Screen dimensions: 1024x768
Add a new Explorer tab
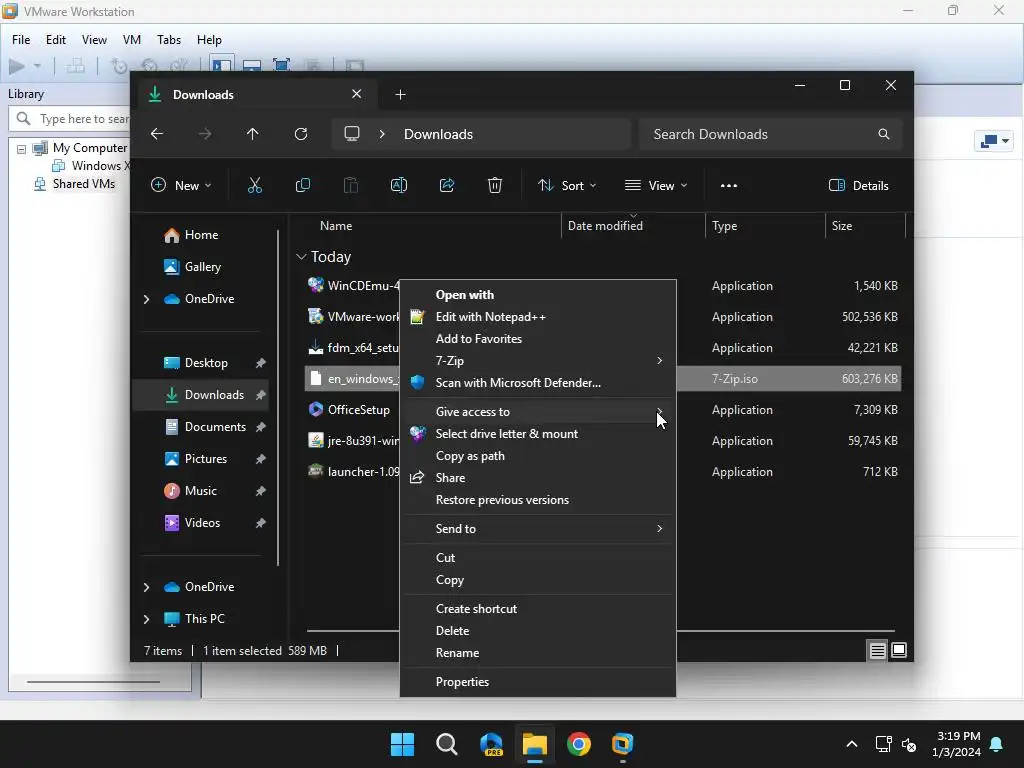coord(400,95)
